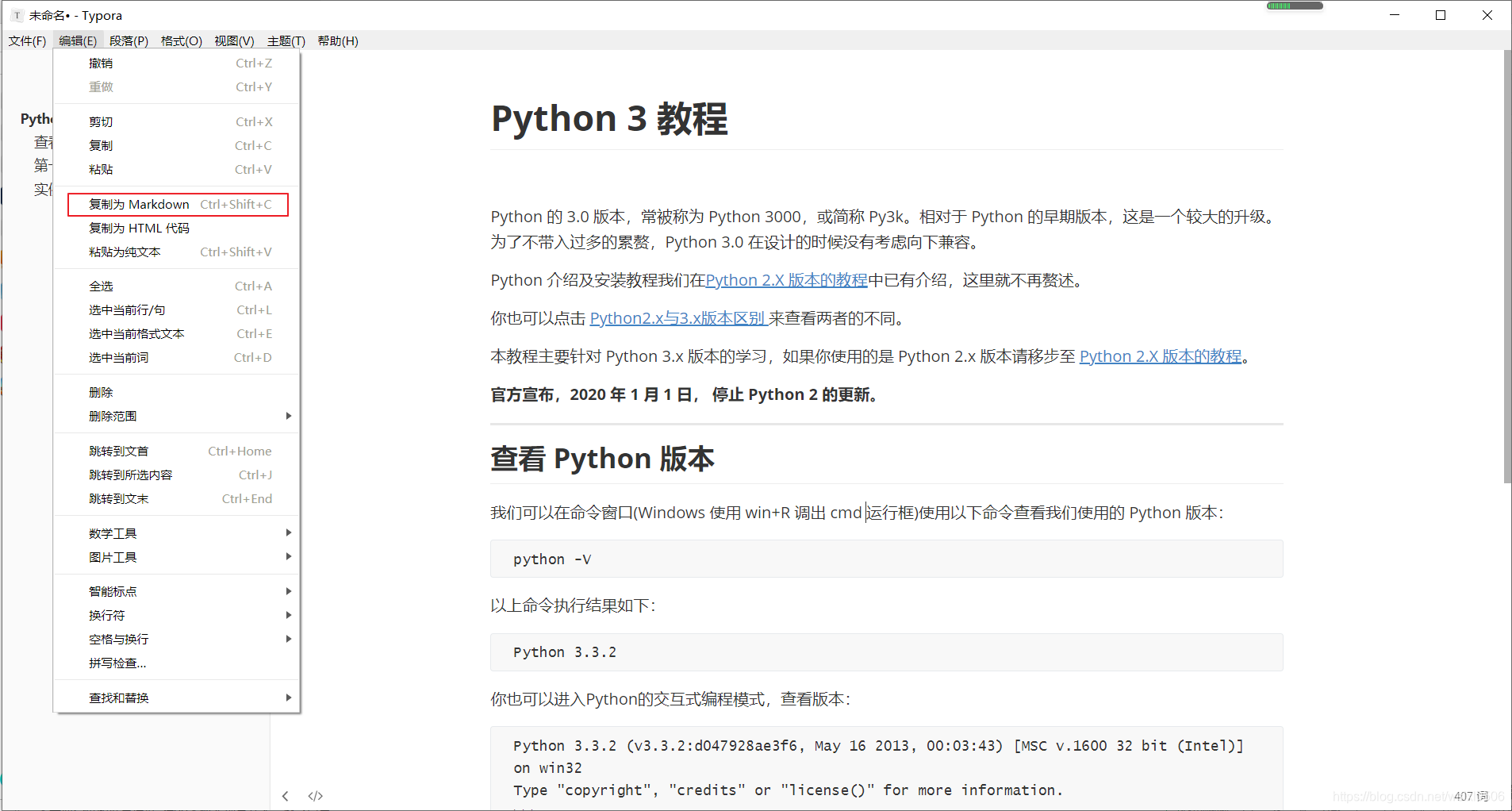Choose 选中当前词 entry
Image resolution: width=1512 pixels, height=811 pixels.
point(177,357)
